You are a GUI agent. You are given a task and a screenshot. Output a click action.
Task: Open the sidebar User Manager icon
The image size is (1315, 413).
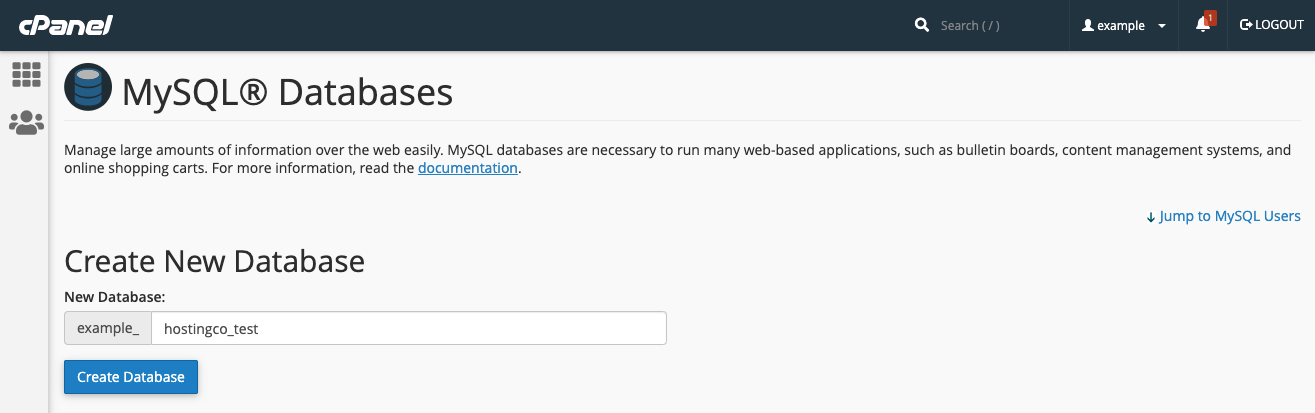[26, 123]
